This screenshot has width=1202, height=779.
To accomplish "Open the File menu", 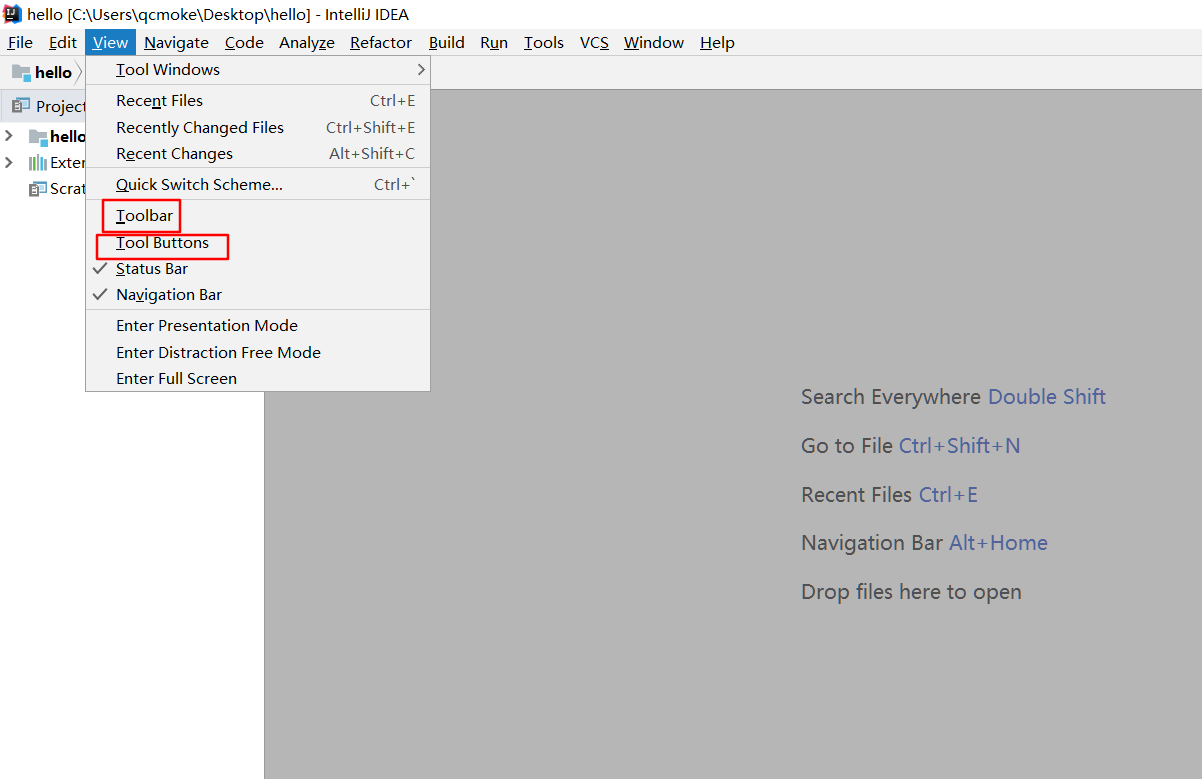I will (20, 42).
